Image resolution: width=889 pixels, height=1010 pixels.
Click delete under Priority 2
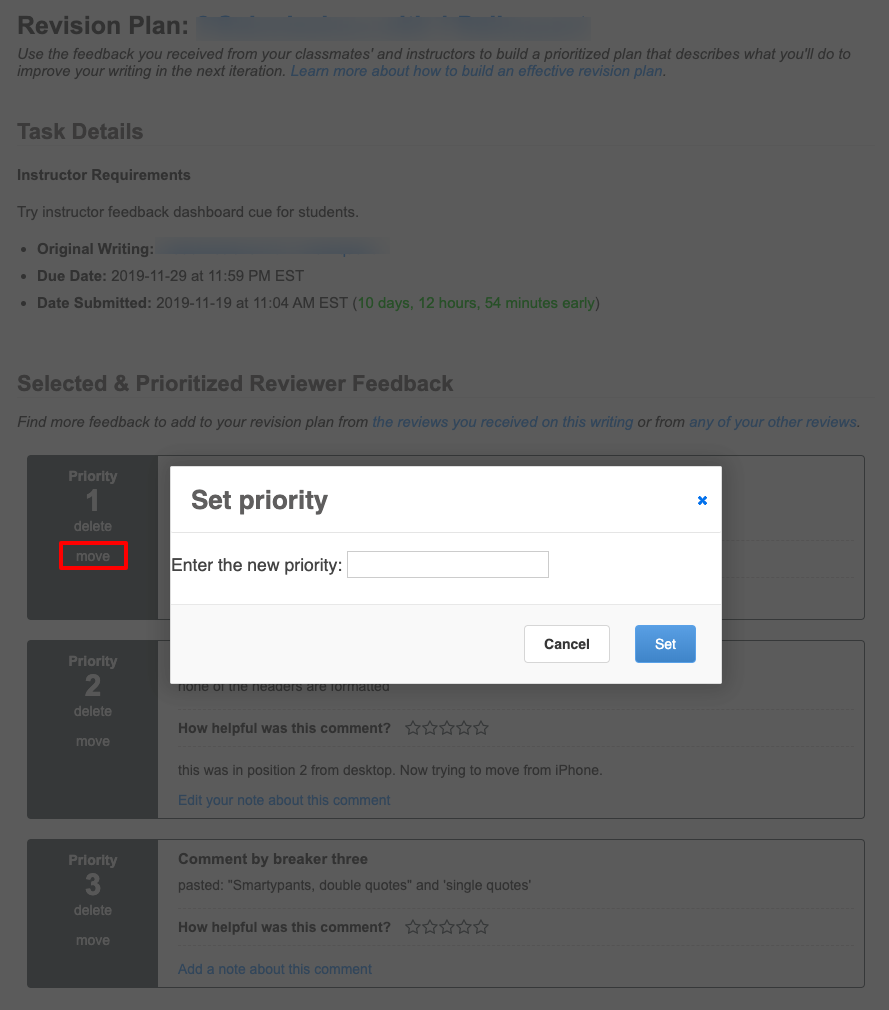tap(93, 711)
